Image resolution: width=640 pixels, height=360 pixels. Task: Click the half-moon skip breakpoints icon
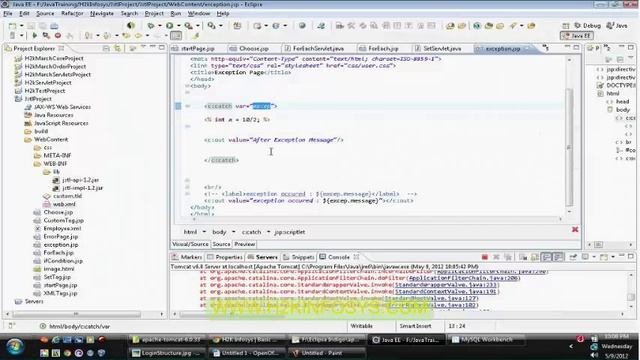pyautogui.click(x=131, y=26)
